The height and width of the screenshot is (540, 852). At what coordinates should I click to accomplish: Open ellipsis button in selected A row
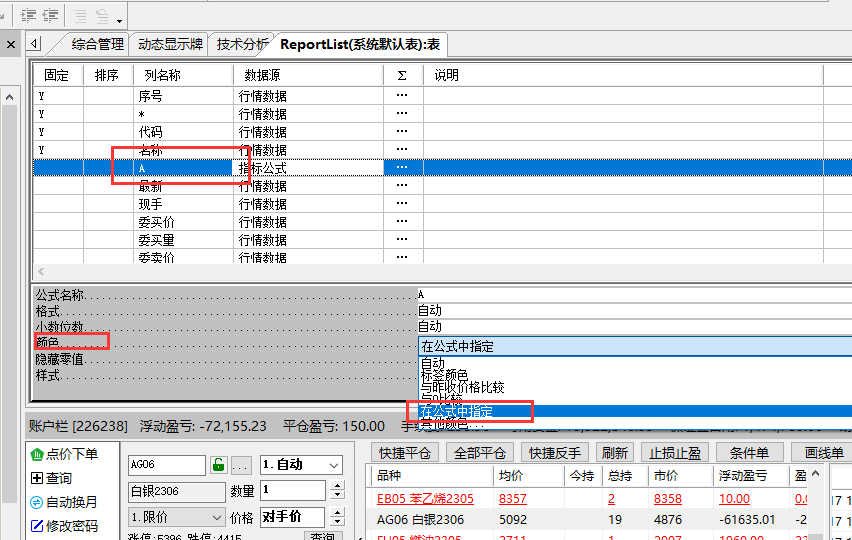point(402,167)
